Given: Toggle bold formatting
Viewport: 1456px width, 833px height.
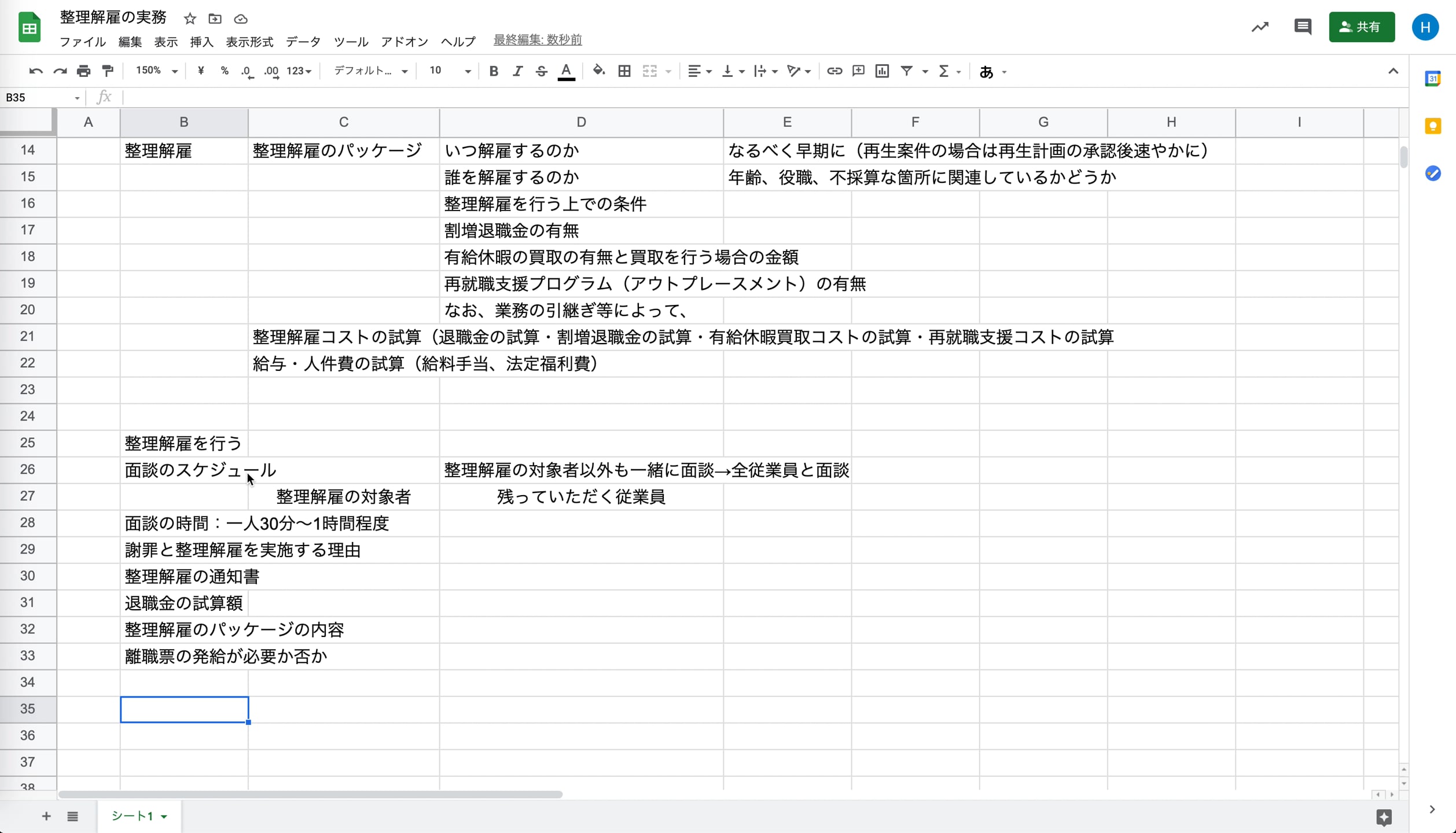Looking at the screenshot, I should (x=493, y=71).
